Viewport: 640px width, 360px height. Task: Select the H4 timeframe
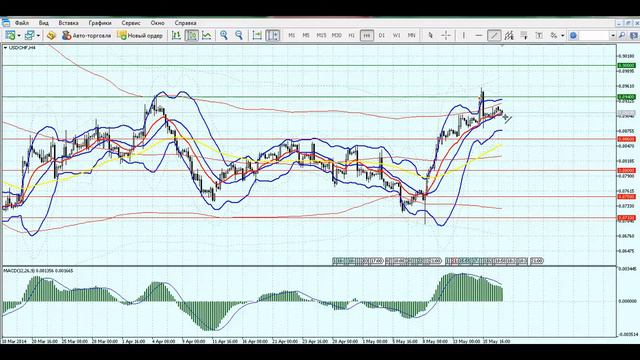coord(367,36)
